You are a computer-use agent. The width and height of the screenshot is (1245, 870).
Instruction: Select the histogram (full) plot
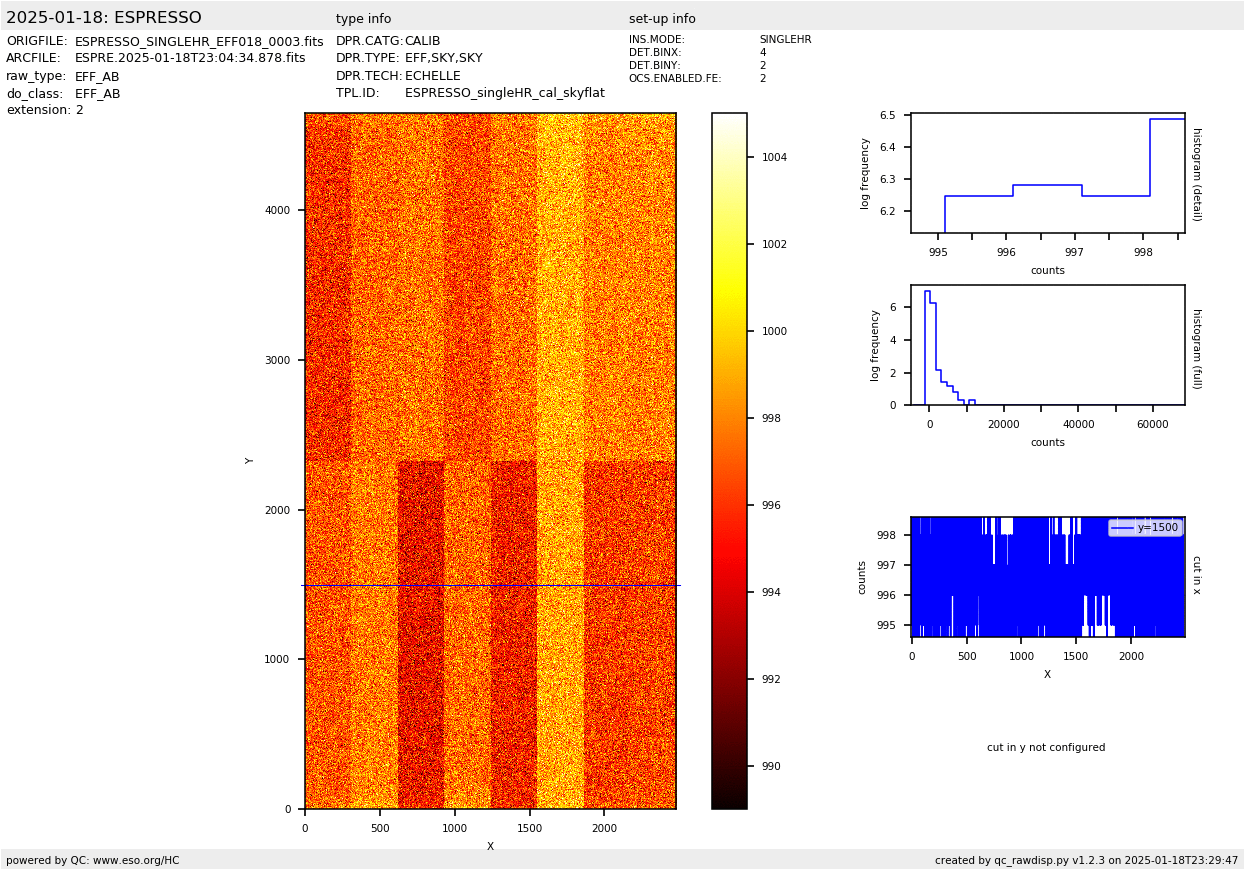[x=1047, y=345]
